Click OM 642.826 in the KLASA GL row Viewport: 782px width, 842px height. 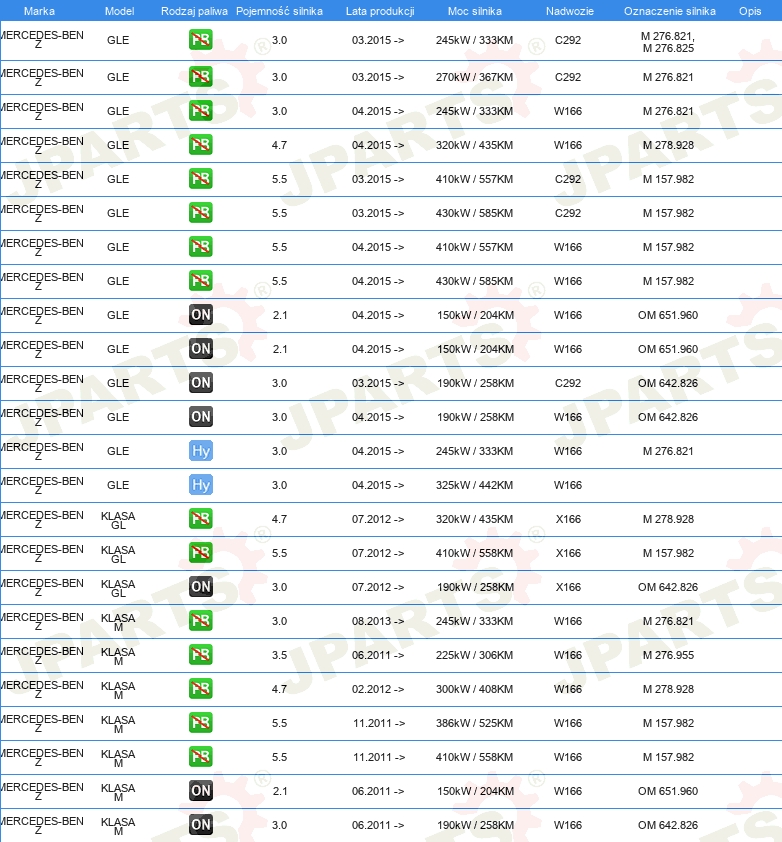pos(668,587)
